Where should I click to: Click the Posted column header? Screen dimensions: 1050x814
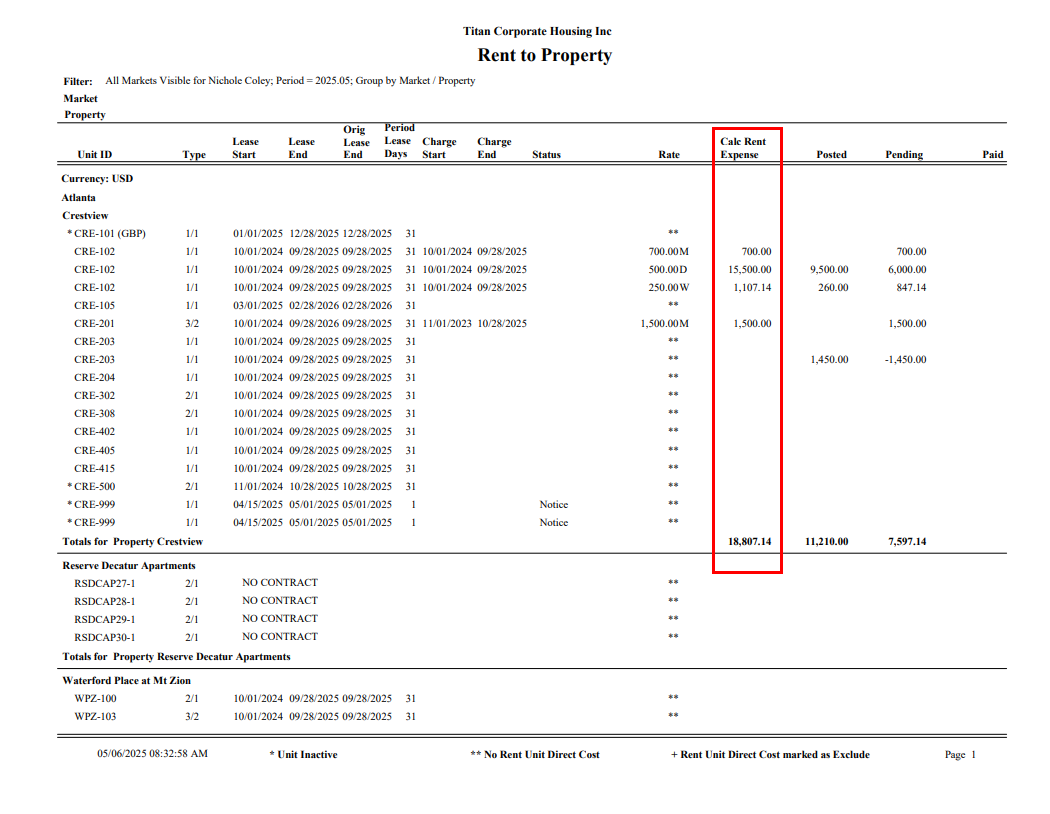830,155
